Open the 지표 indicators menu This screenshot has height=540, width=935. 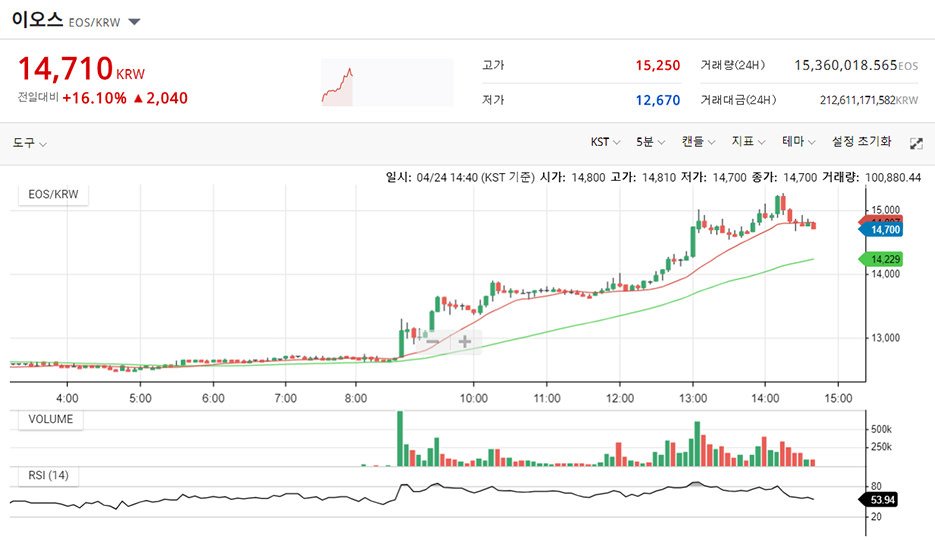pos(748,143)
